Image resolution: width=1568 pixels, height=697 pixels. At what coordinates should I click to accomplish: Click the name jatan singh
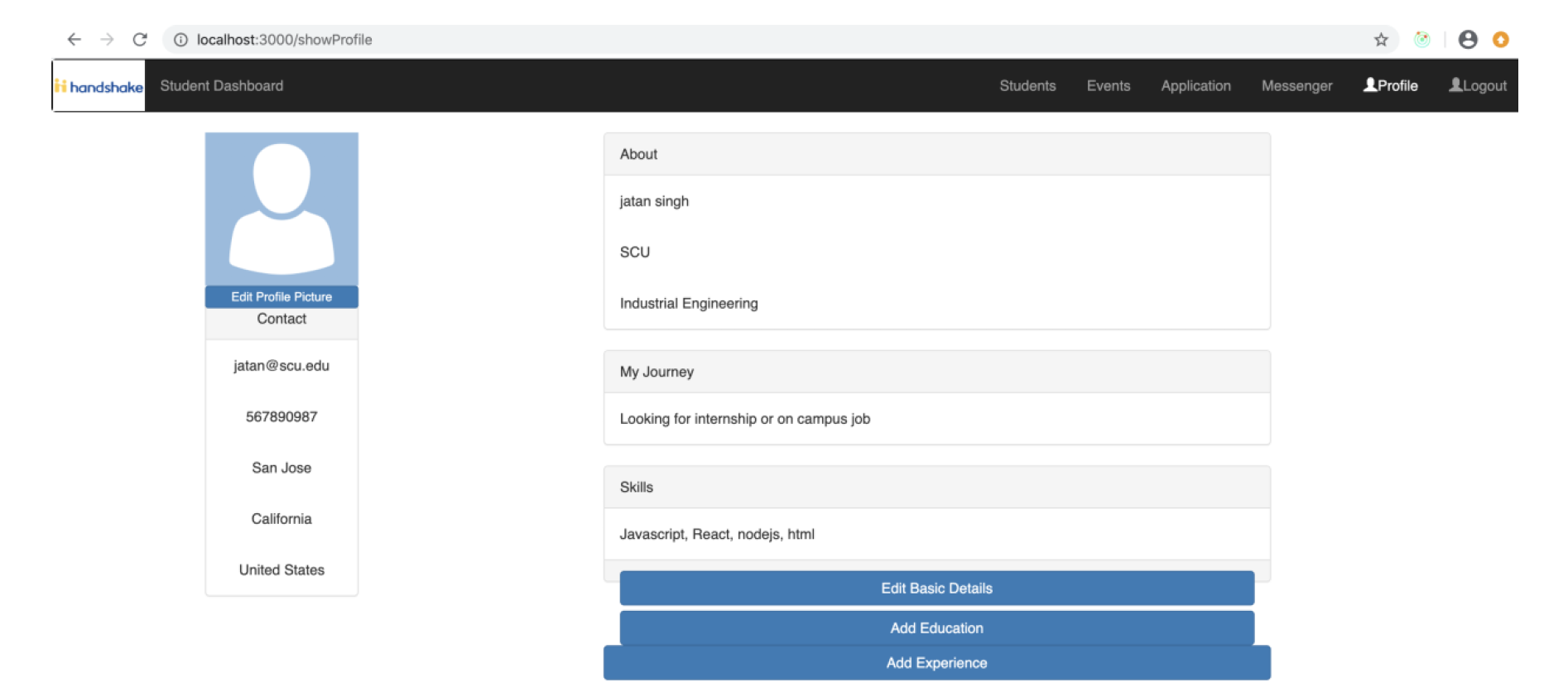click(x=654, y=201)
